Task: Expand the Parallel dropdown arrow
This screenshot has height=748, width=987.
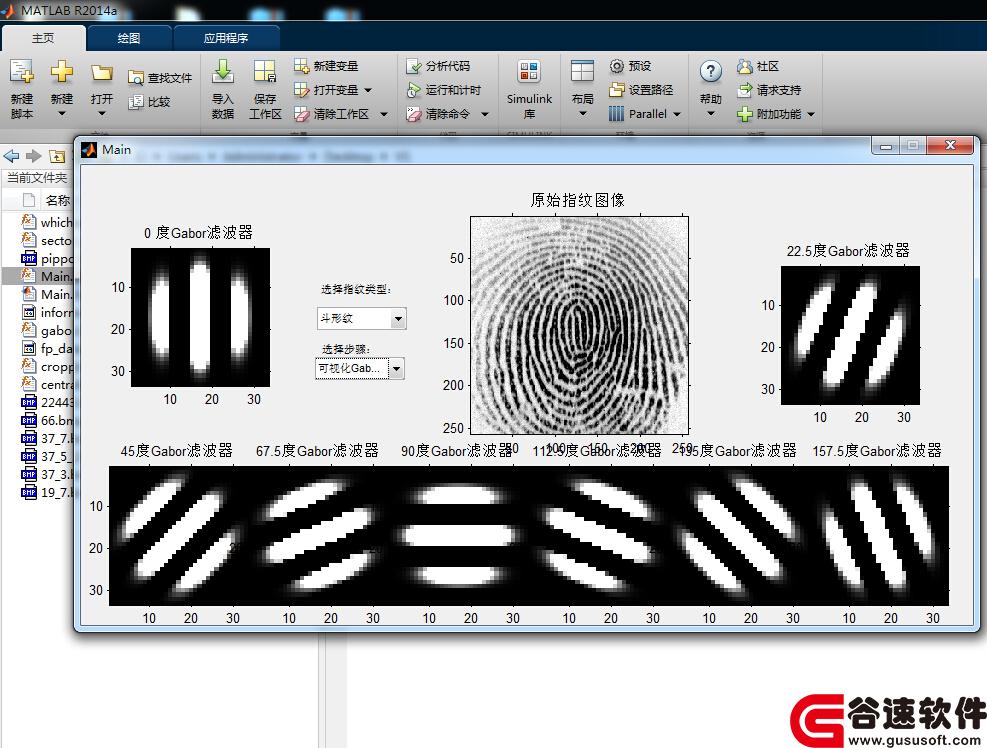Action: (x=677, y=115)
